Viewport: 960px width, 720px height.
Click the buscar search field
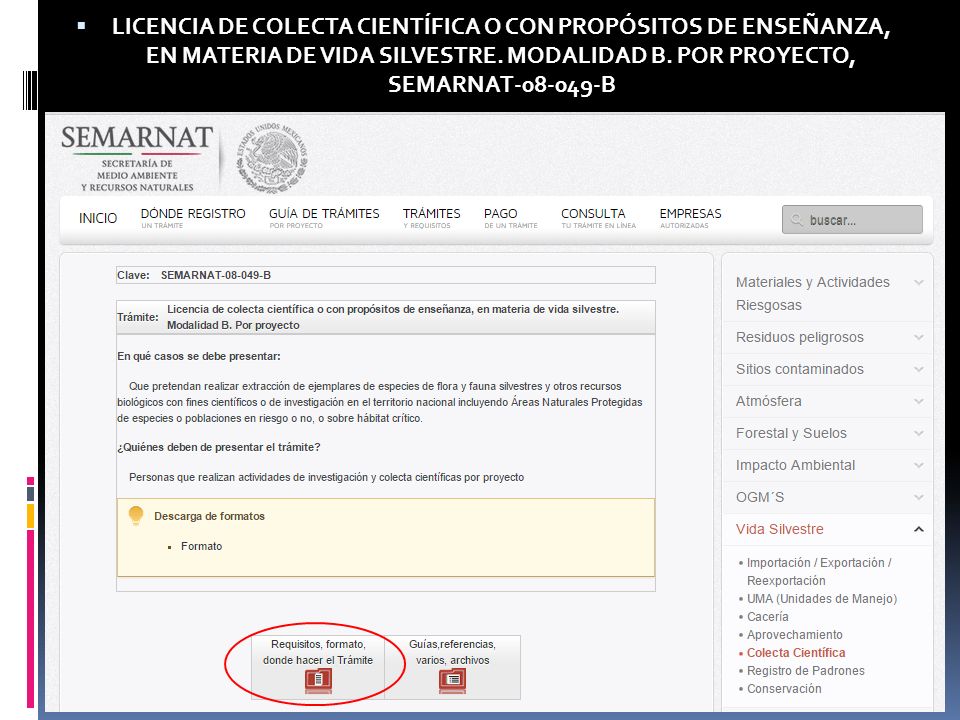click(x=852, y=220)
